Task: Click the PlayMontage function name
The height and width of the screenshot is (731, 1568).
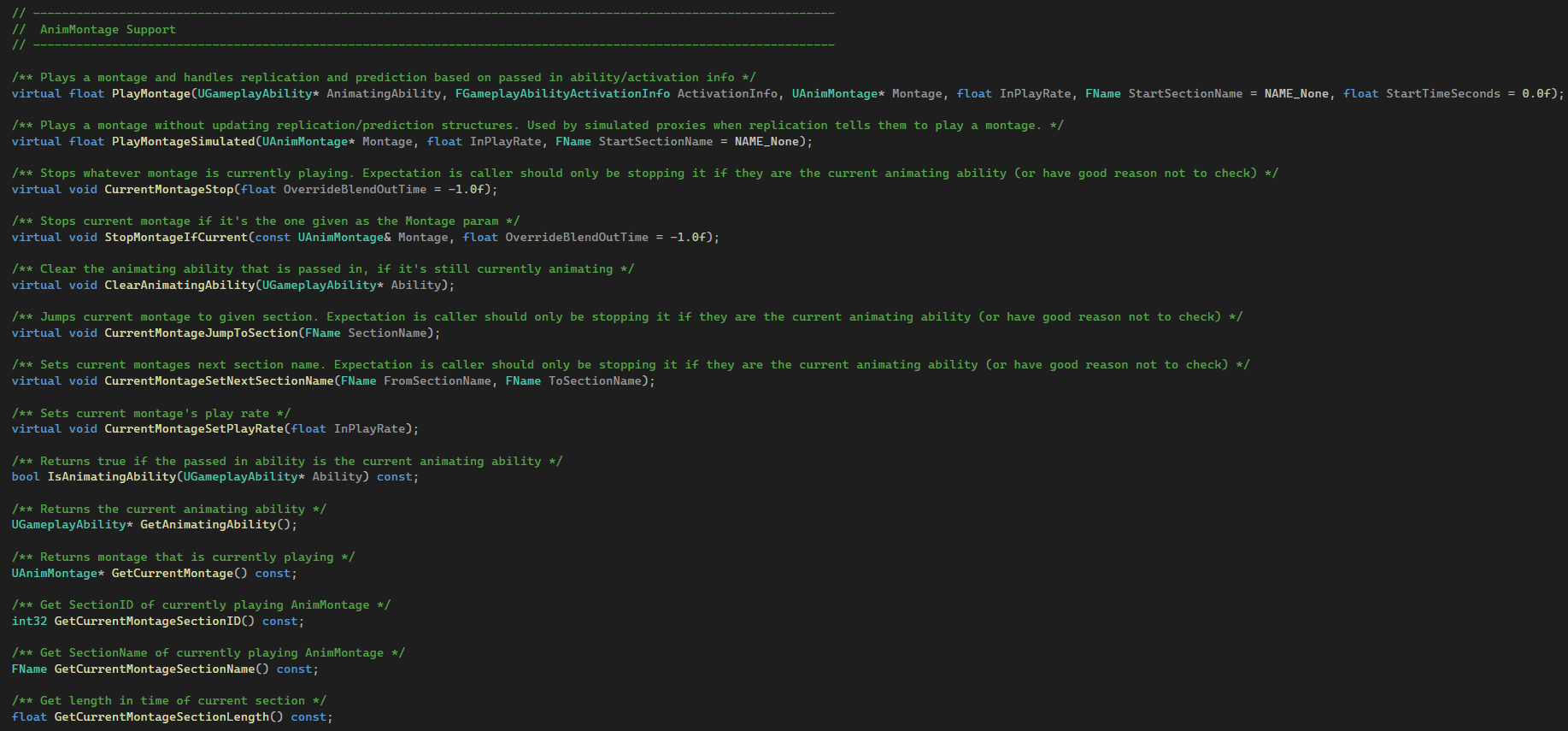Action: pyautogui.click(x=151, y=93)
